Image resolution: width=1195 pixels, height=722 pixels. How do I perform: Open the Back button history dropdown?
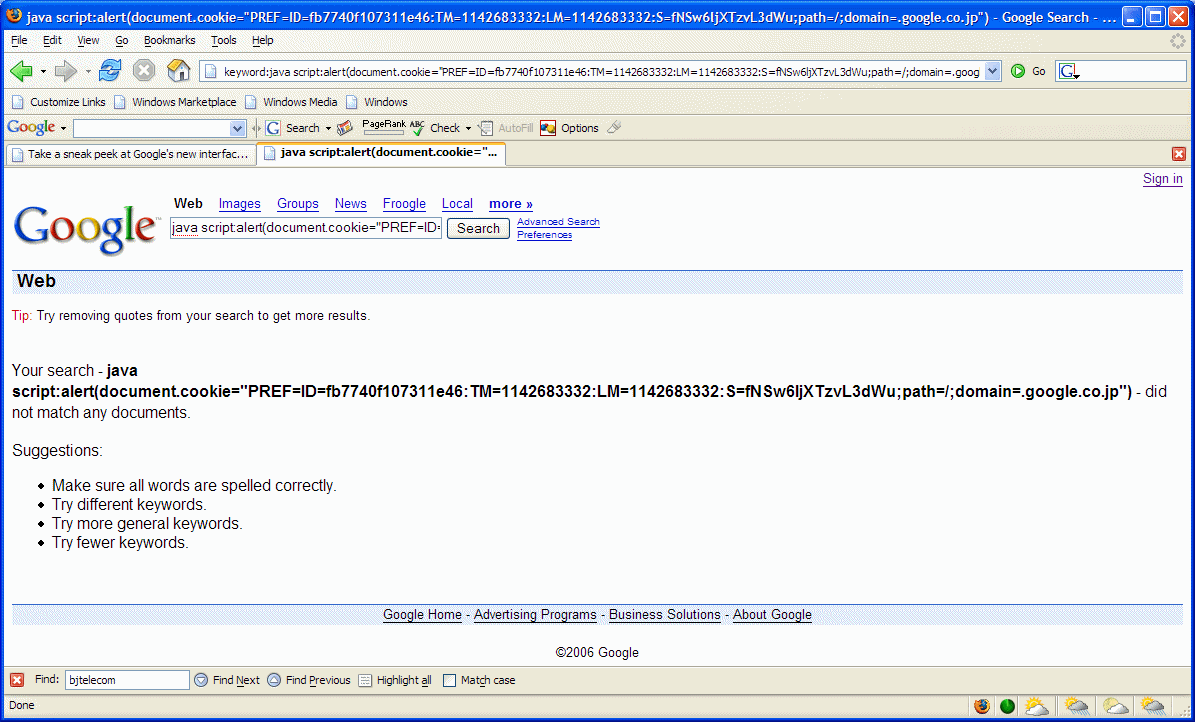click(43, 72)
